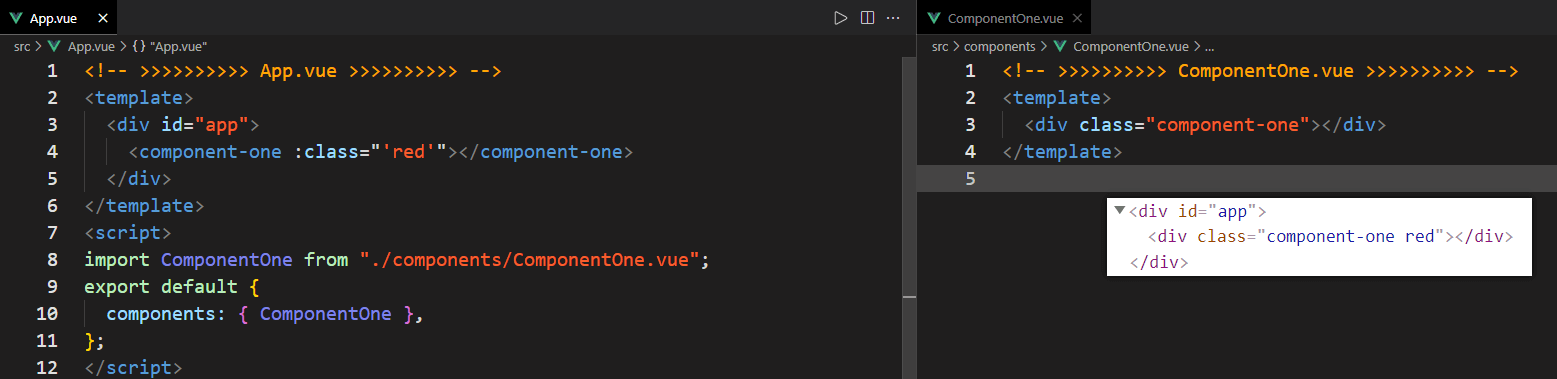Click the "App.vue" symbol breadcrumb
1557x379 pixels.
(x=178, y=46)
